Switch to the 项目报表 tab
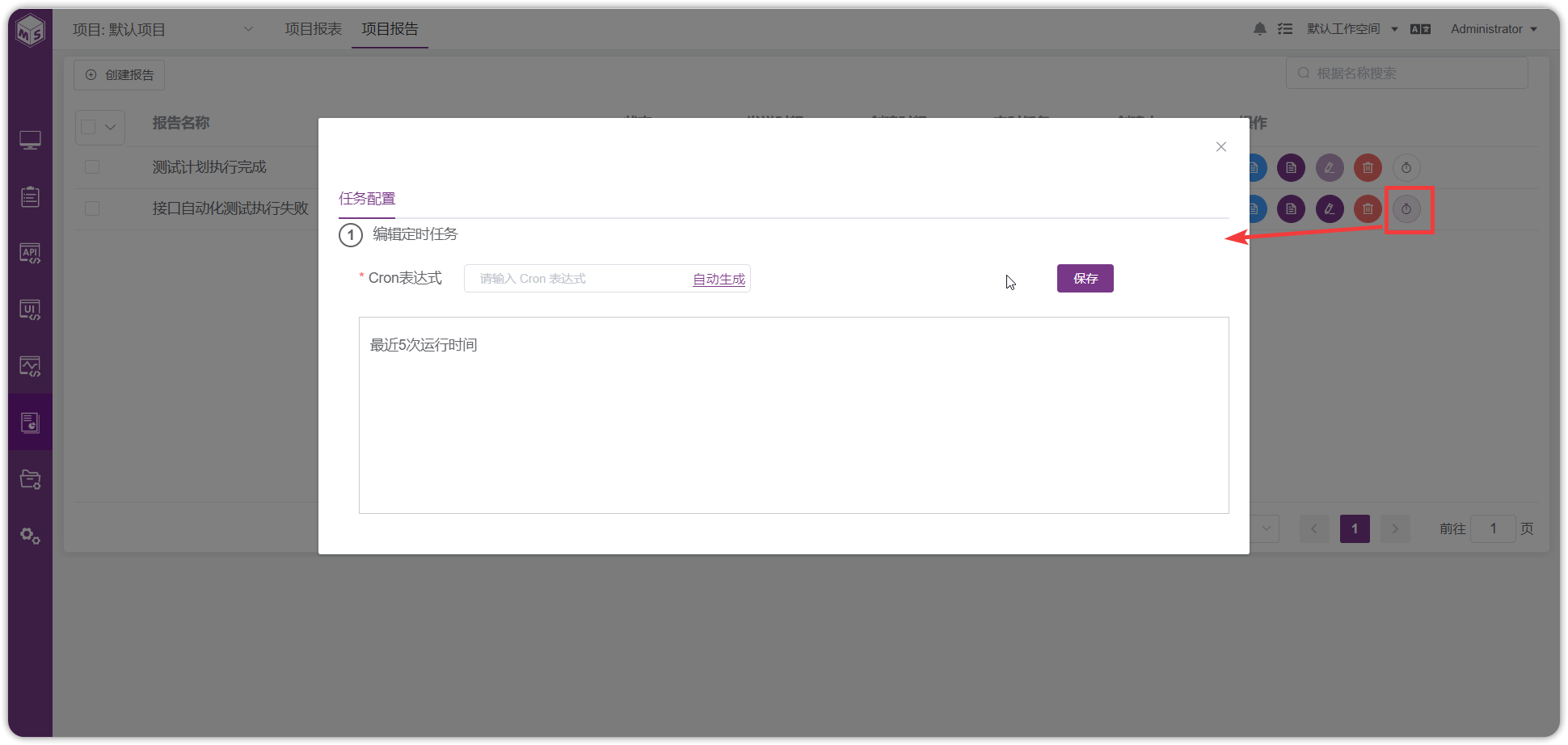 point(313,29)
